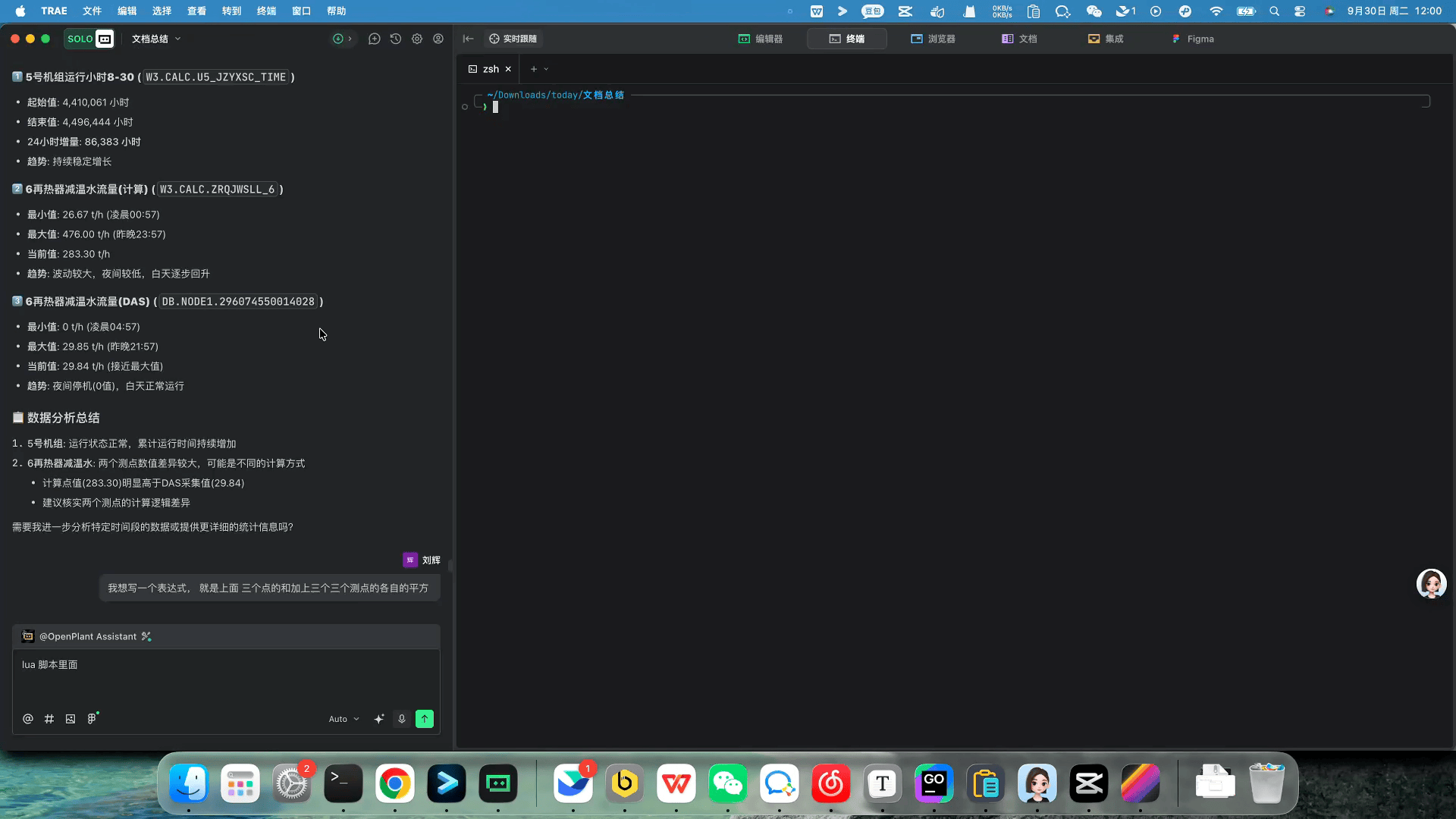Open the chat panel settings gear
1456x819 pixels.
[416, 39]
